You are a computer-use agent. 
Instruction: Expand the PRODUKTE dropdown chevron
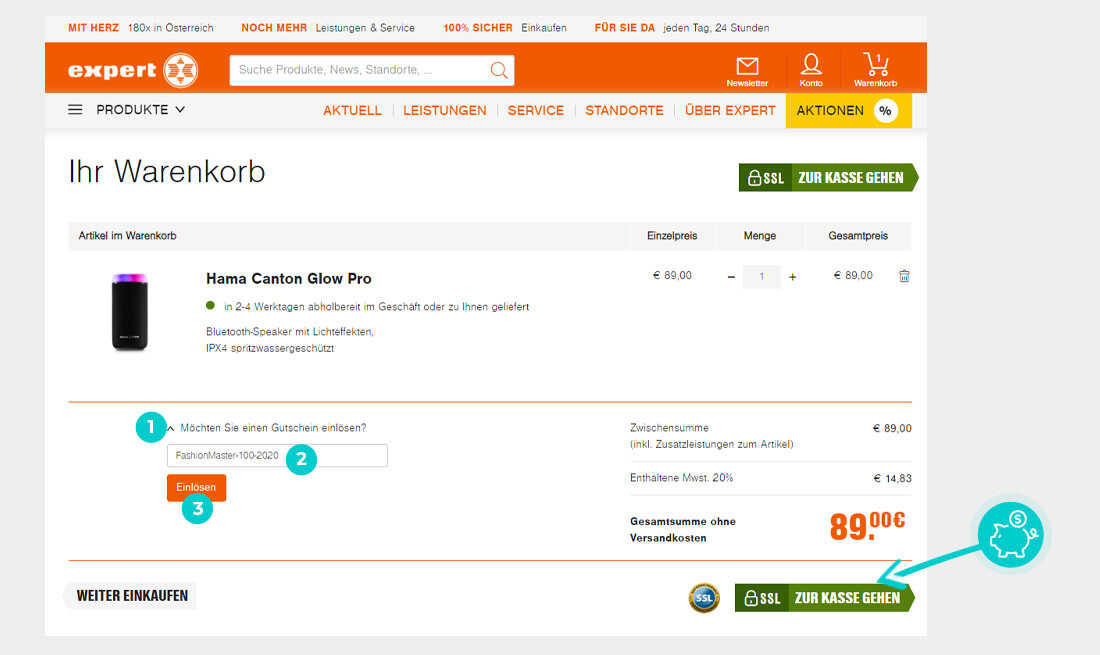180,110
